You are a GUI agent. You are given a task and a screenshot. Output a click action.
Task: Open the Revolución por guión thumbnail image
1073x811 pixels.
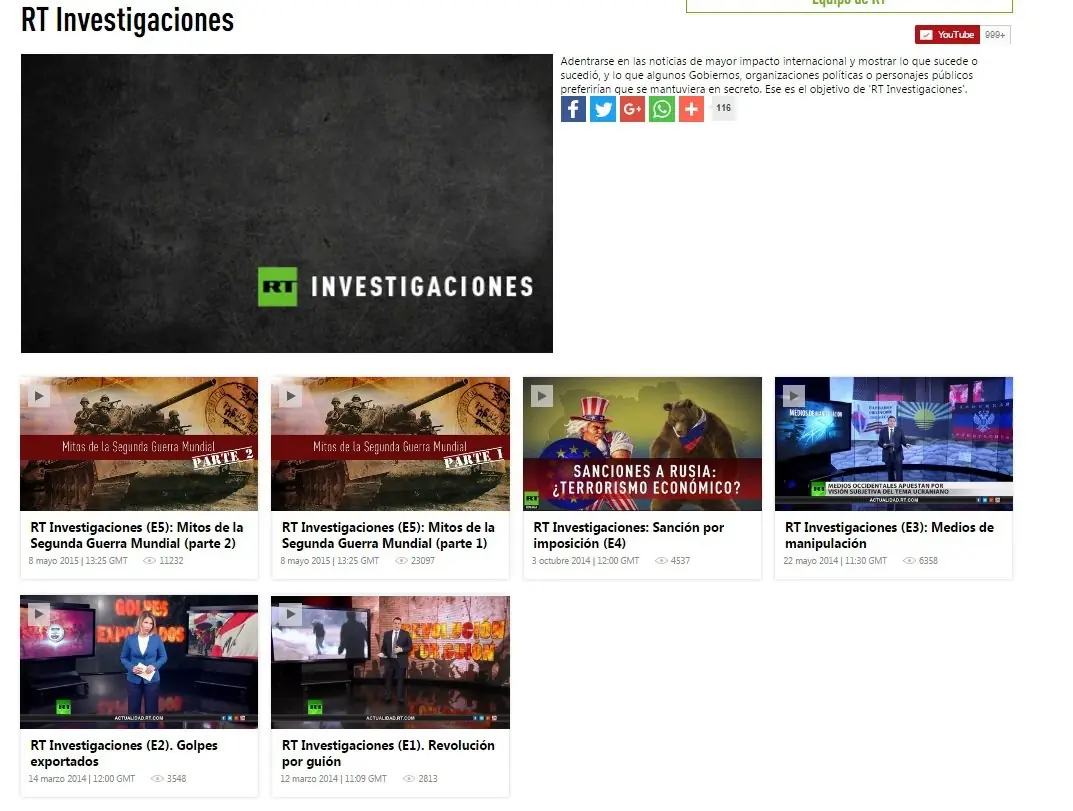coord(390,662)
